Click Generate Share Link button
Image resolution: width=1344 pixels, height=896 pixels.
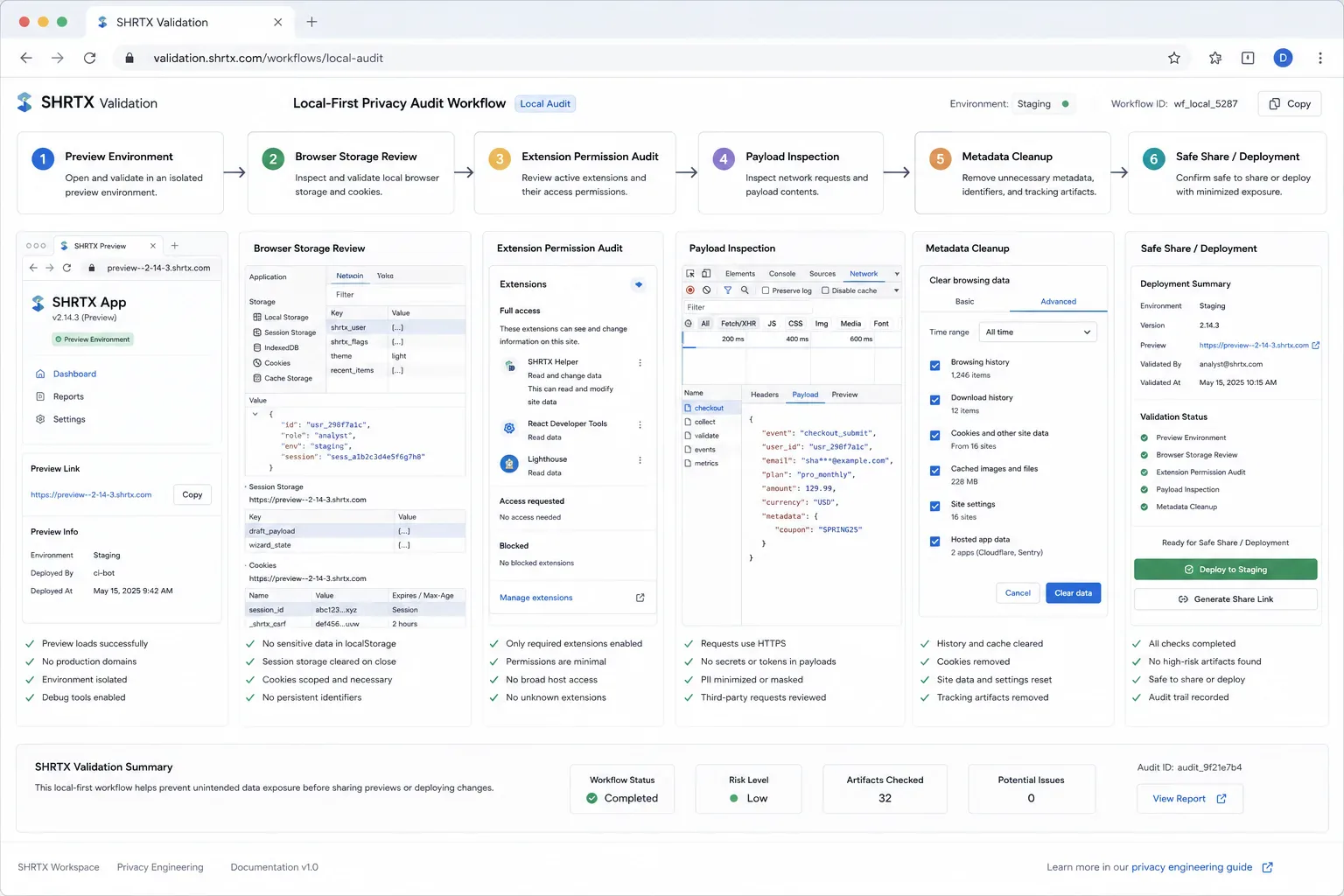pos(1225,599)
